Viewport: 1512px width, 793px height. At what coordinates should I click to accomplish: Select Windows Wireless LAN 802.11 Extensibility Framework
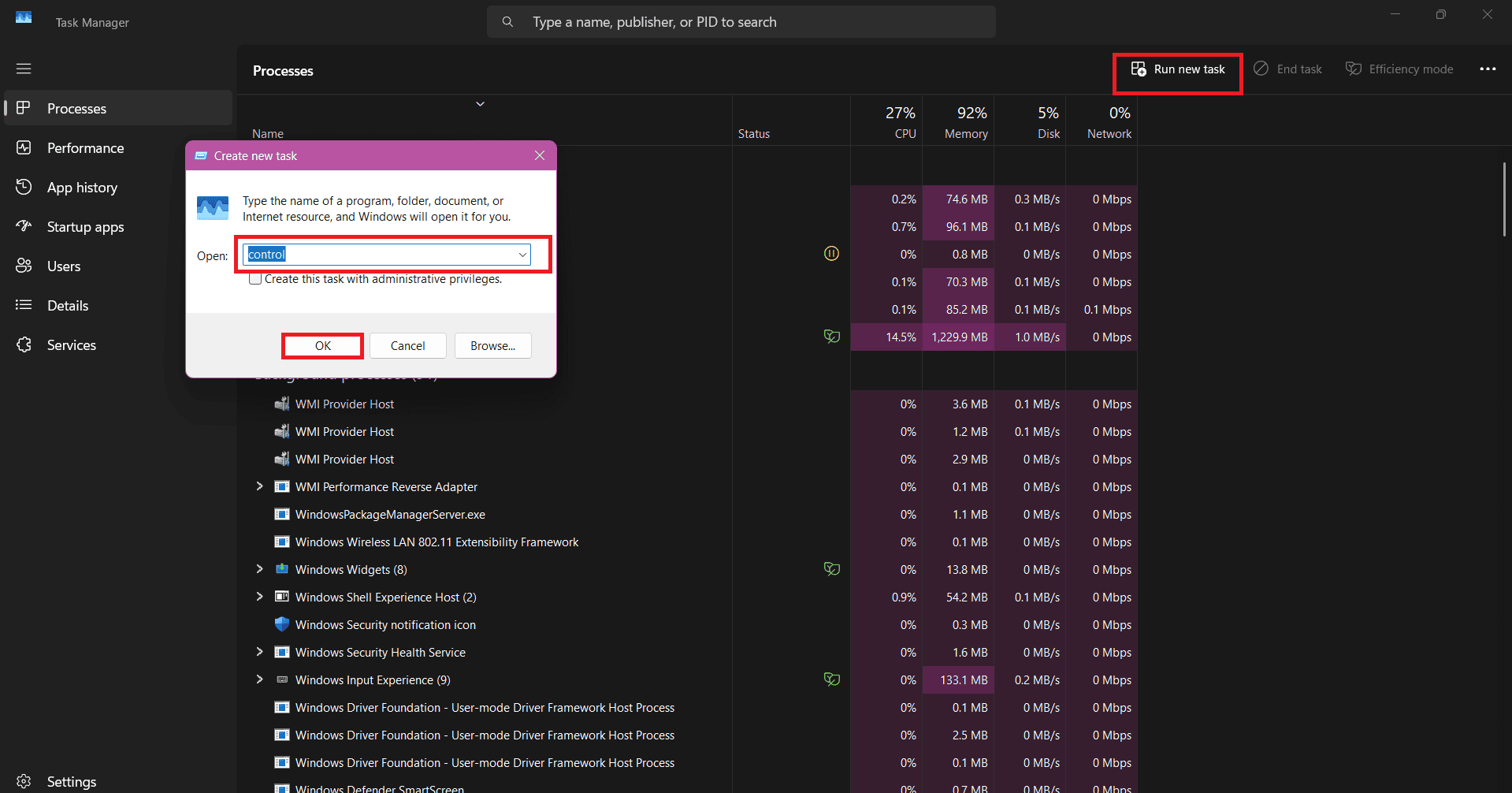click(x=687, y=542)
